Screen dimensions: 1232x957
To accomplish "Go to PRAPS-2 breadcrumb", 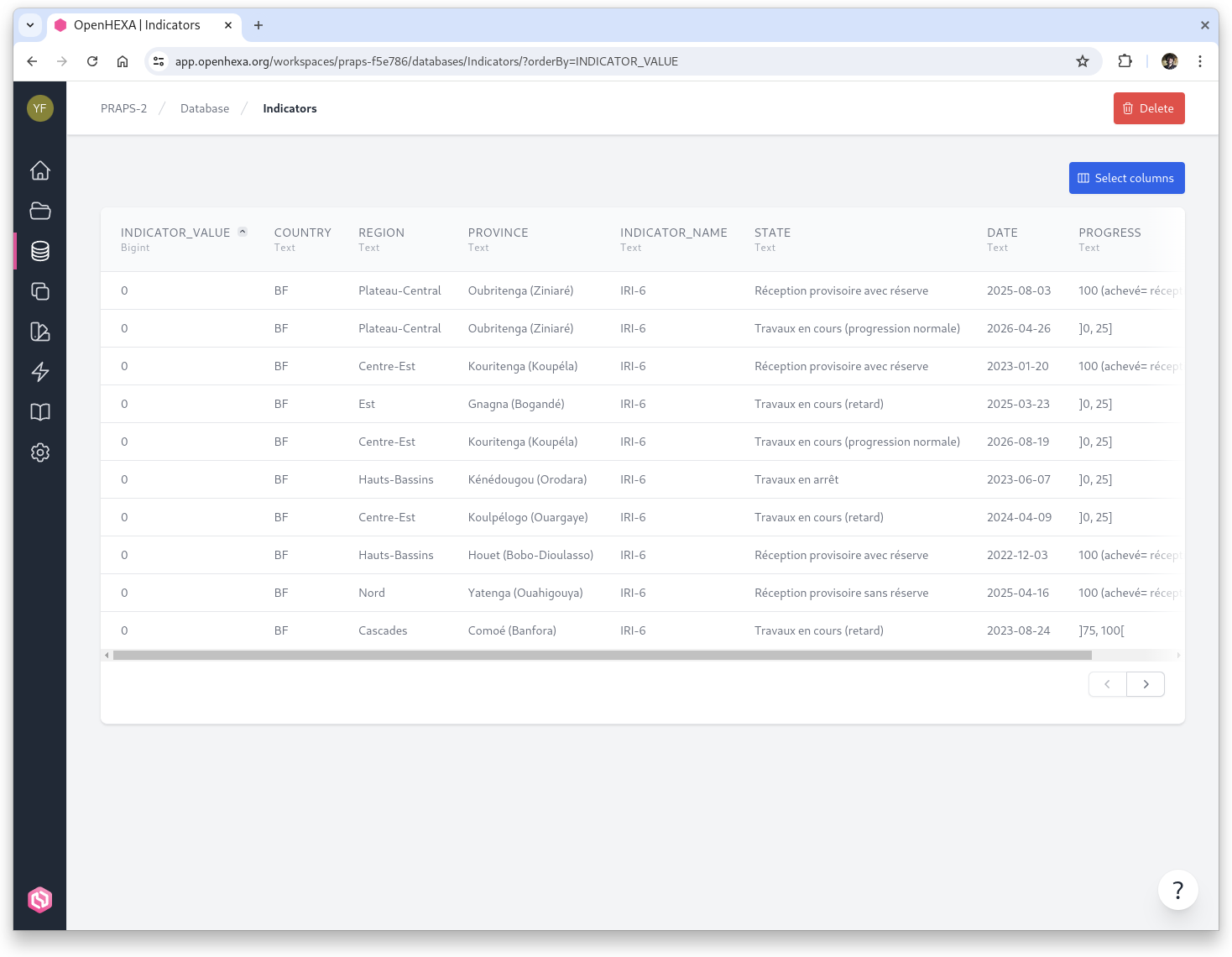I will (123, 108).
